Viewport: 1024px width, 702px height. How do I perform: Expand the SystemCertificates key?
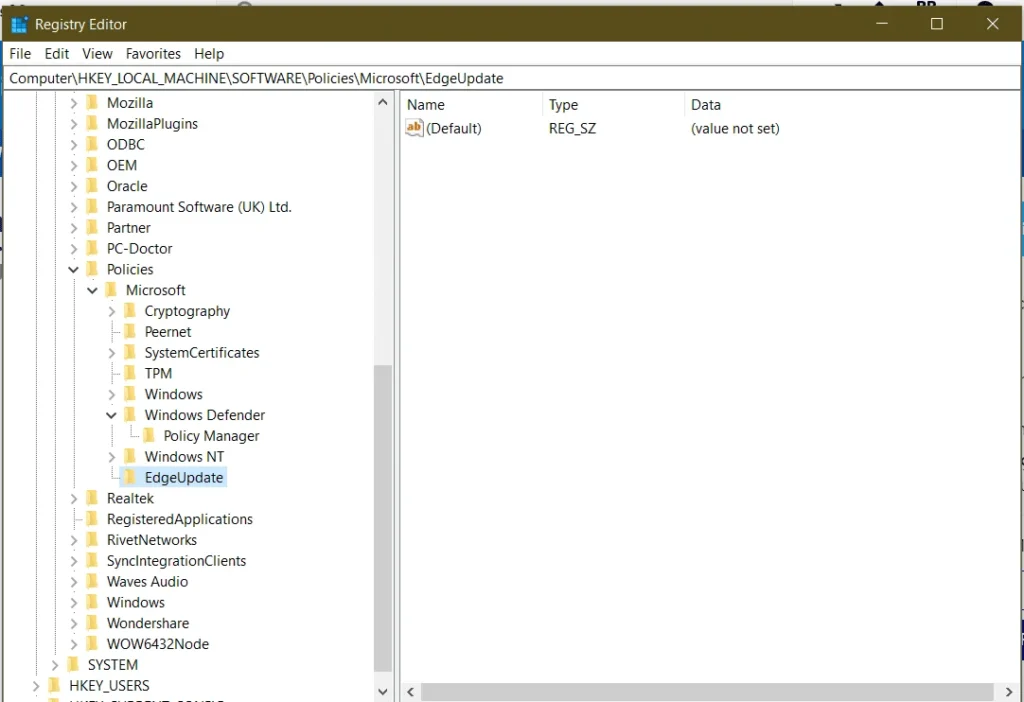(111, 353)
